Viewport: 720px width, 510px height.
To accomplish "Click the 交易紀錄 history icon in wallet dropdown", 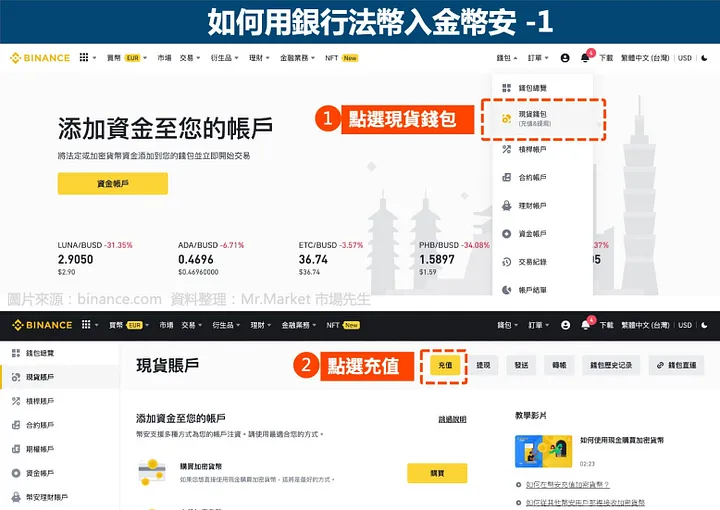I will tap(507, 262).
